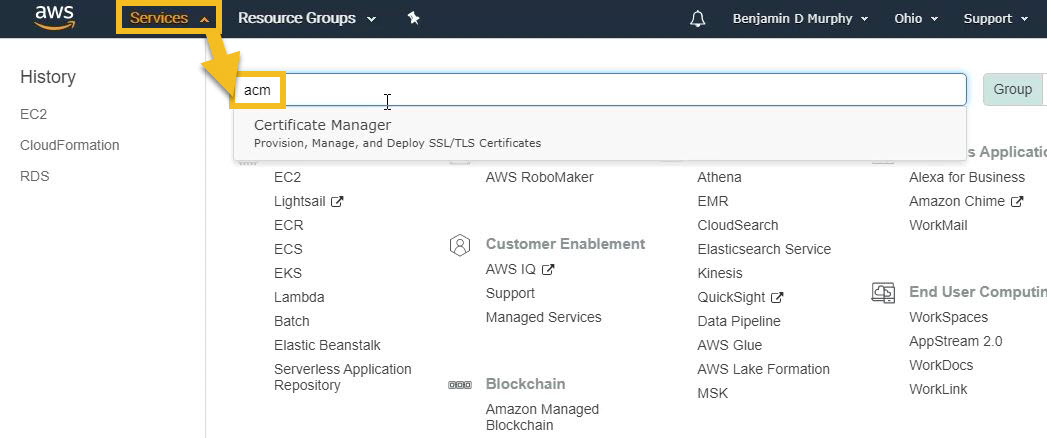Open the EMR service

coord(712,201)
